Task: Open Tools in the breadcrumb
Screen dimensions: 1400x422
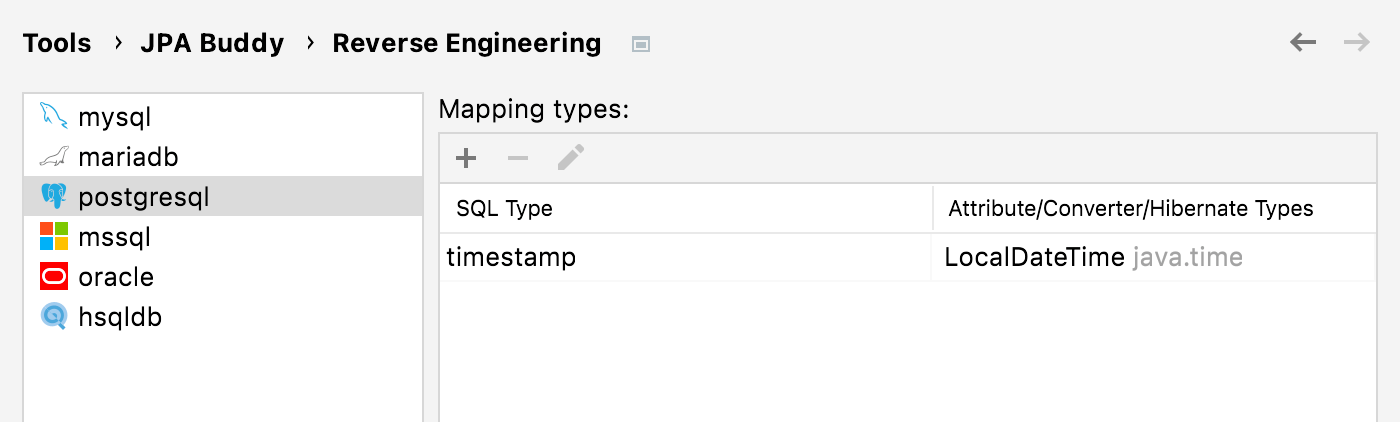Action: pyautogui.click(x=57, y=44)
